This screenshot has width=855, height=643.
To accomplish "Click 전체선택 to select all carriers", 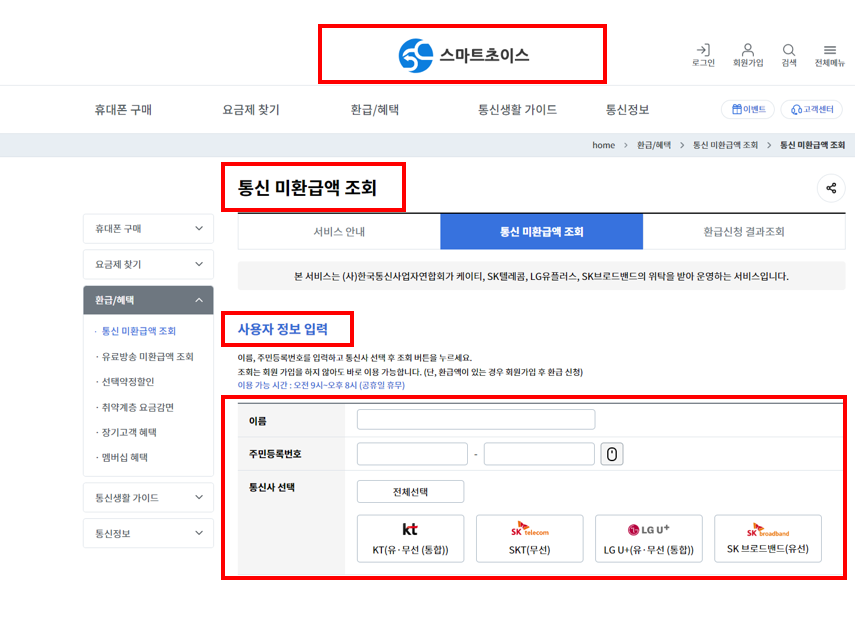I will tap(410, 491).
